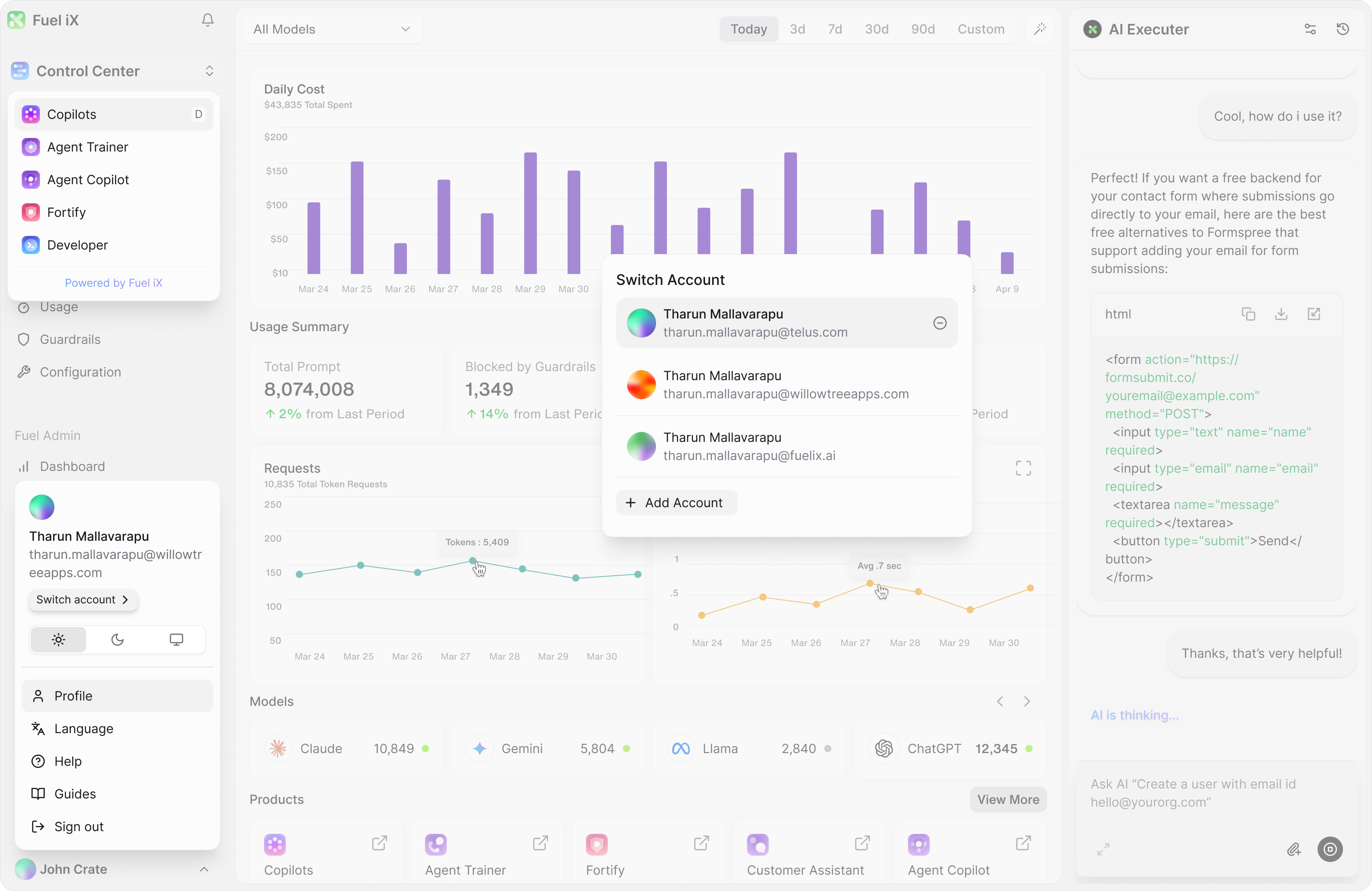Open Agent Copilot product external link
Screen dimensions: 1372x891
1023,843
